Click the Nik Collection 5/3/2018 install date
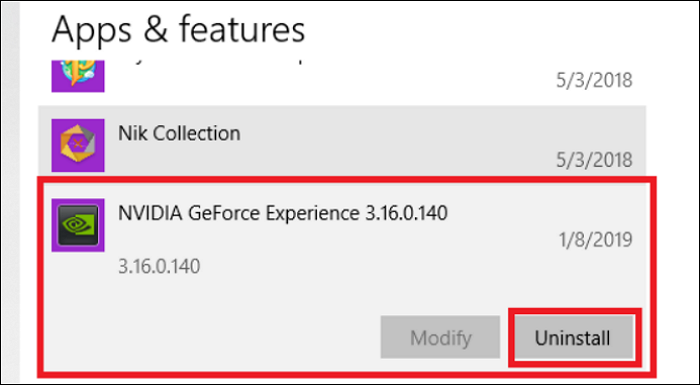700x385 pixels. (594, 160)
